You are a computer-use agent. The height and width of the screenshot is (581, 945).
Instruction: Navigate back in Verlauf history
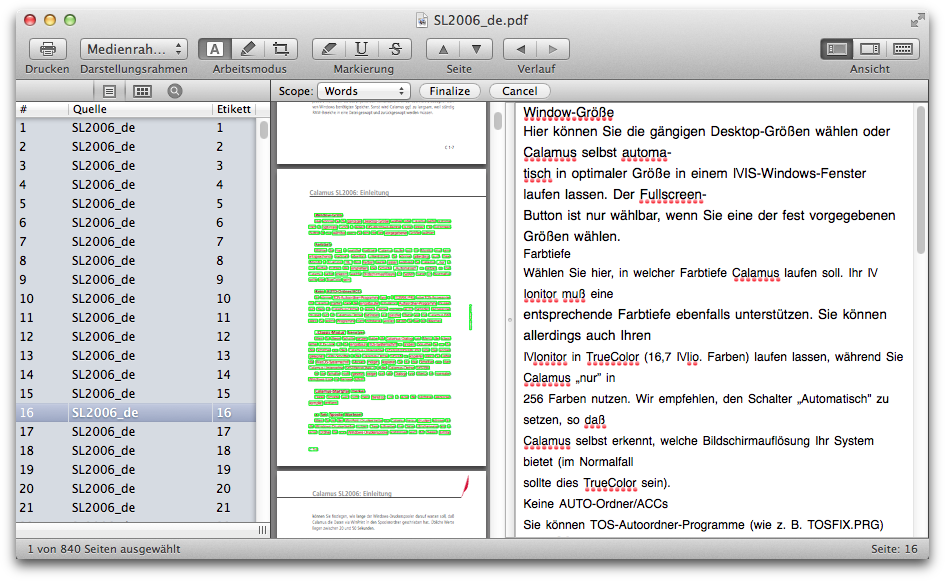click(520, 49)
